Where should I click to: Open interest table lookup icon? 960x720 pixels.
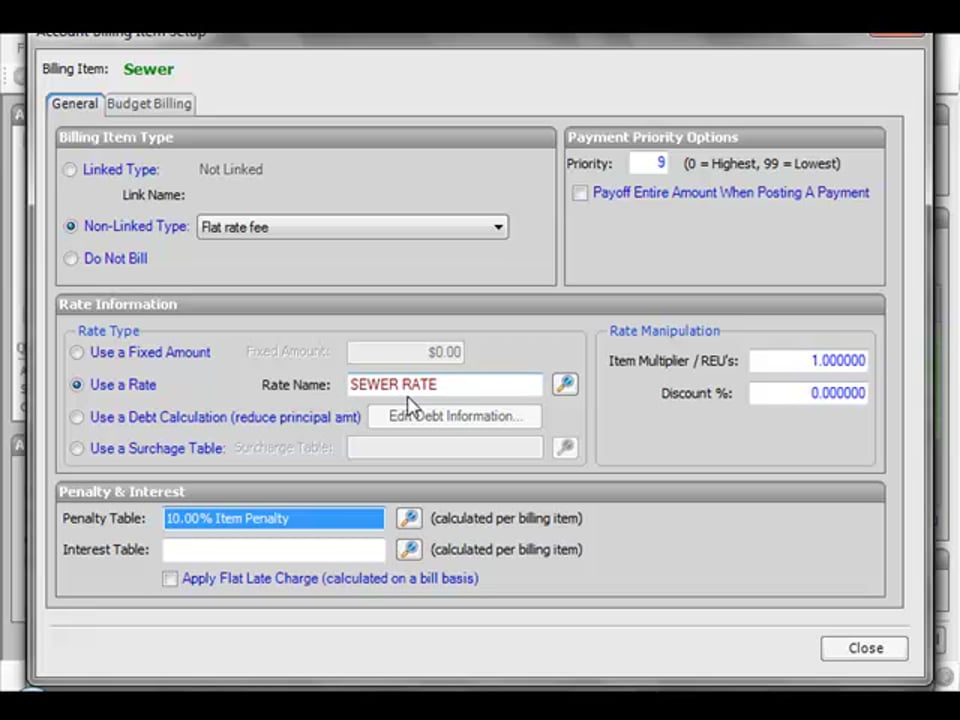tap(409, 549)
